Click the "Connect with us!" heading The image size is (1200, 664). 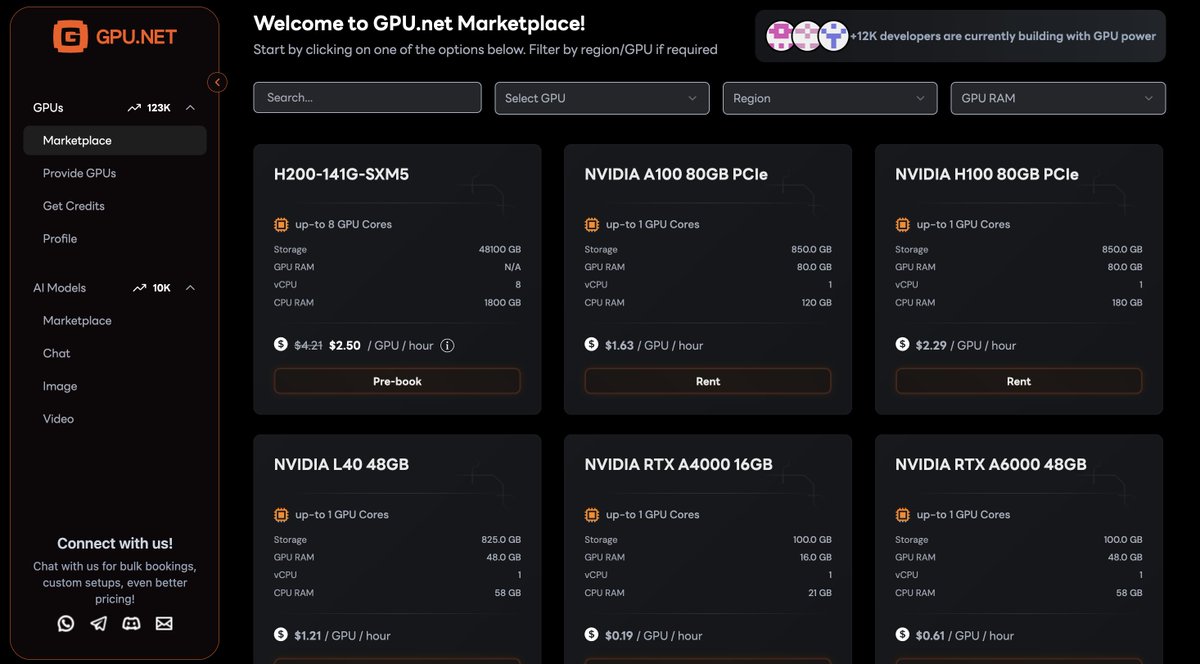coord(115,543)
